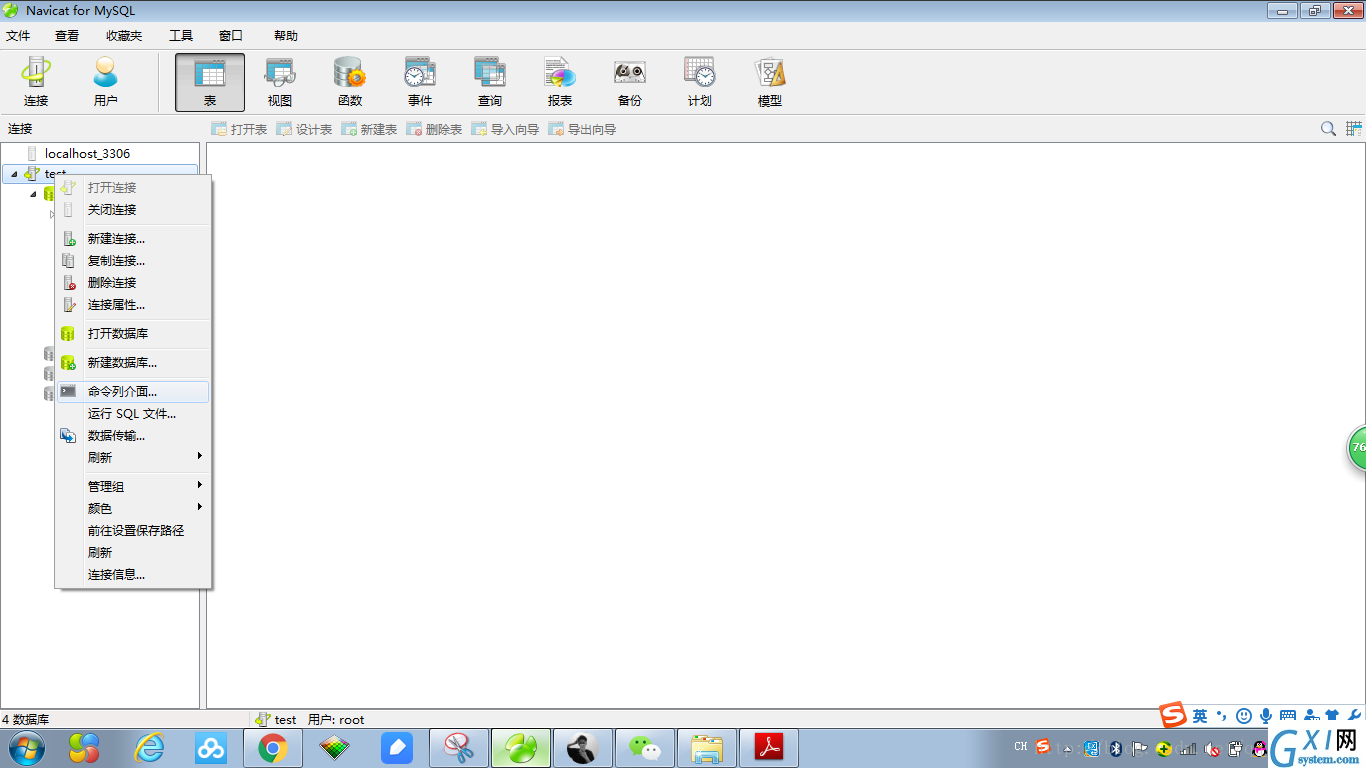Select the localhost_3306 connection
Image resolution: width=1366 pixels, height=768 pixels.
tap(87, 153)
